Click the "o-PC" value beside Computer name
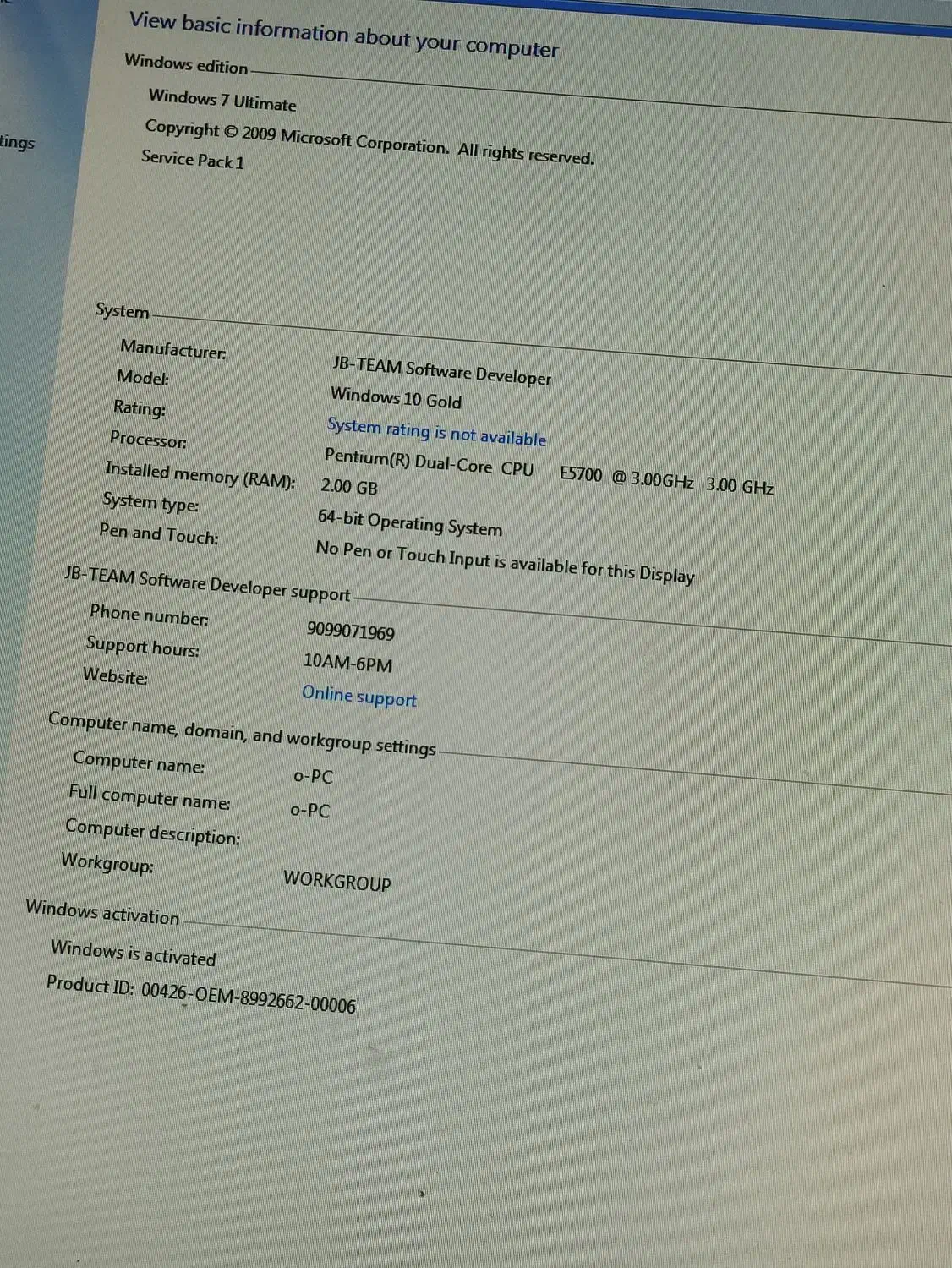 313,776
